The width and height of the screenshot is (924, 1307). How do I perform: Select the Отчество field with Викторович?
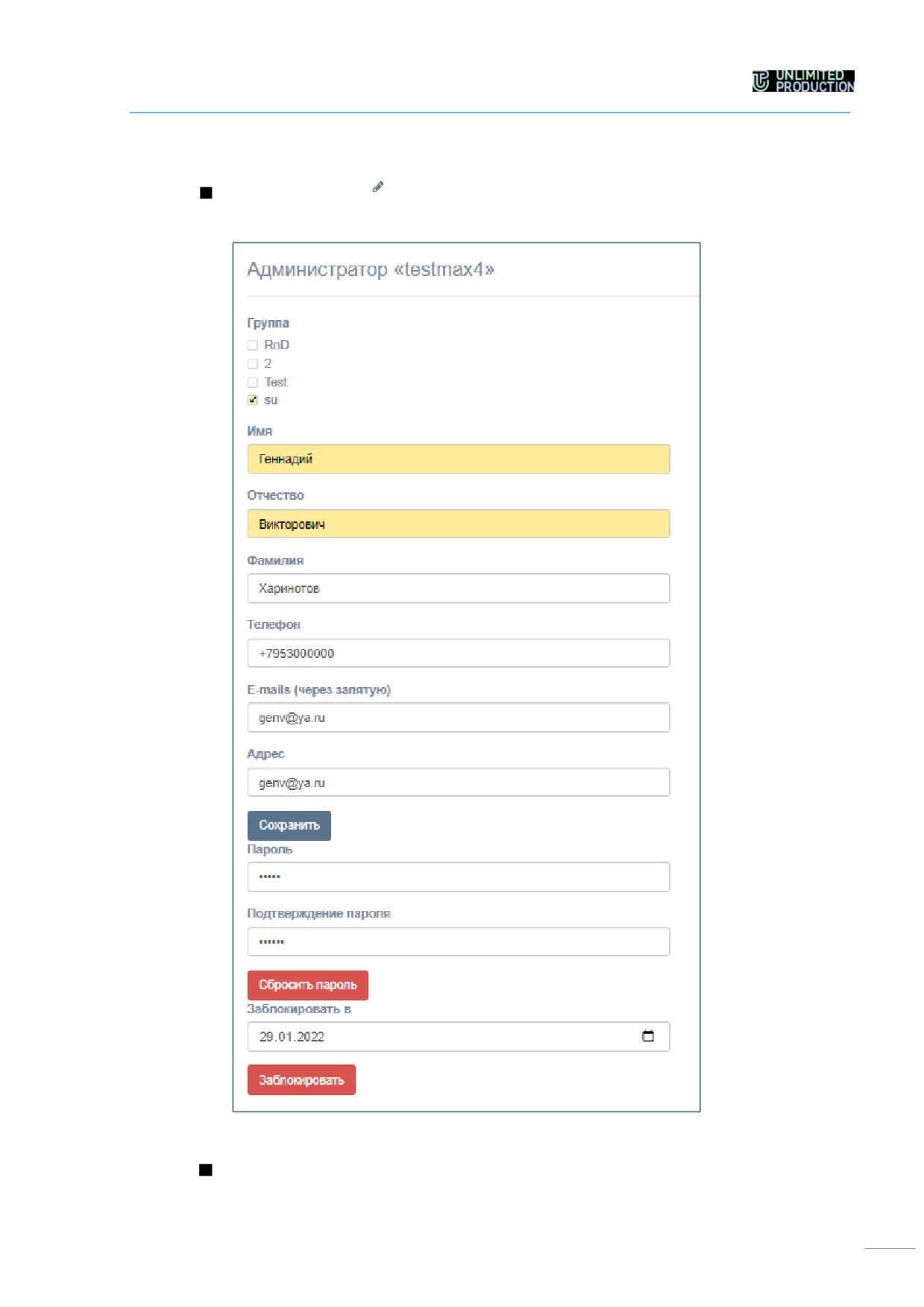[x=459, y=524]
